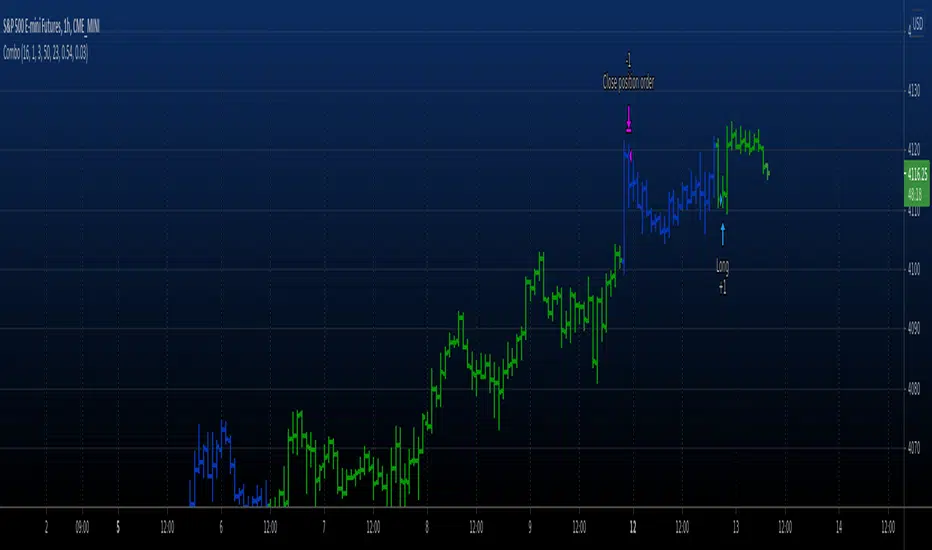Click the 4070 price axis label

(914, 448)
